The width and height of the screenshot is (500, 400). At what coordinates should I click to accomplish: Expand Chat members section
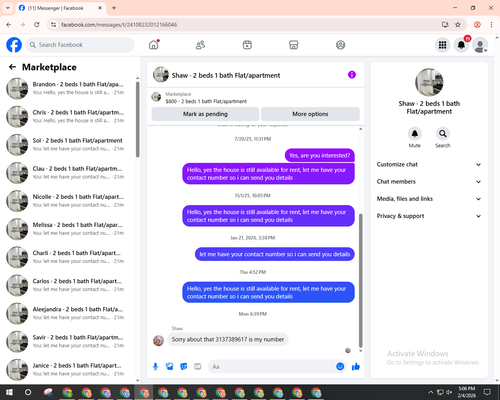(429, 182)
